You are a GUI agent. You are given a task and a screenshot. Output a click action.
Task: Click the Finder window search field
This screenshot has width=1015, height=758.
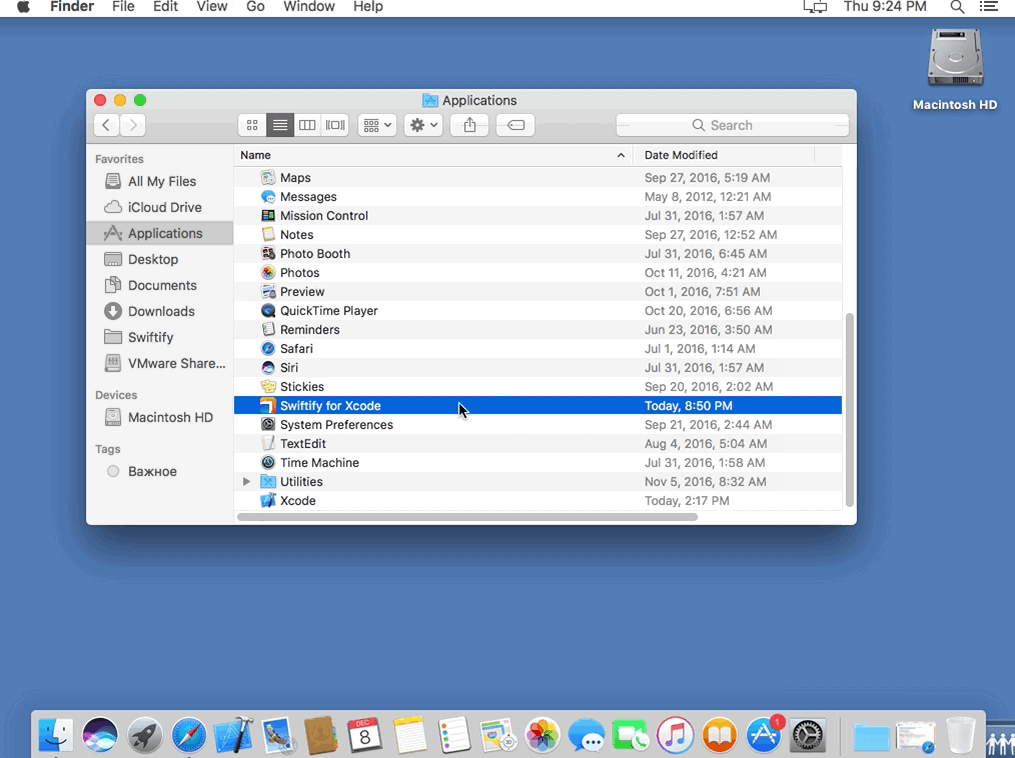click(732, 125)
